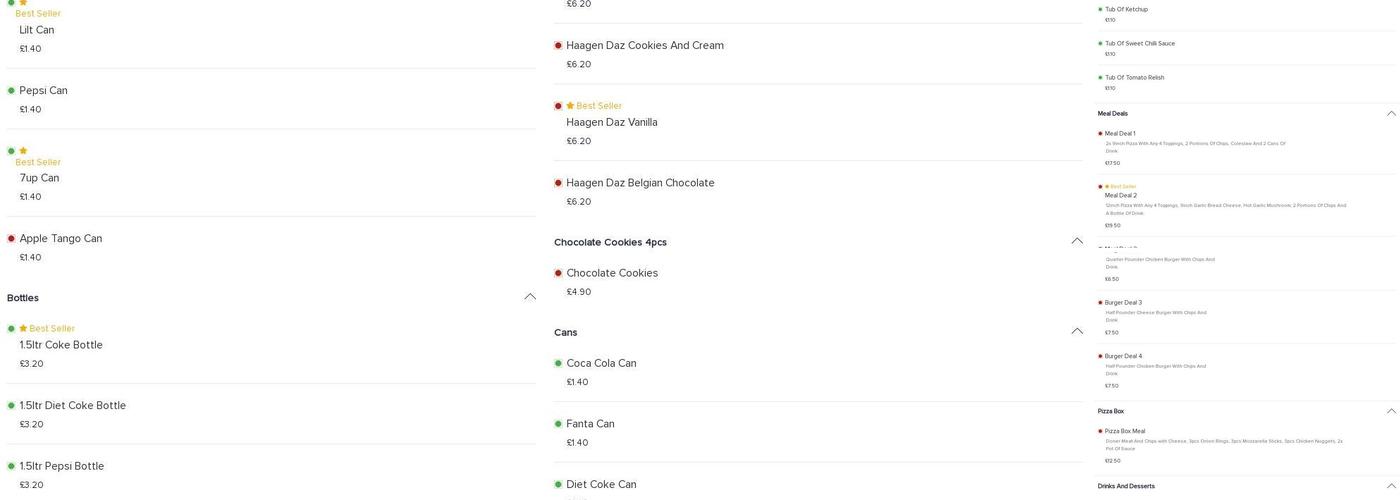Select the Diet Coke Can item
This screenshot has height=500, width=1400.
pos(601,485)
